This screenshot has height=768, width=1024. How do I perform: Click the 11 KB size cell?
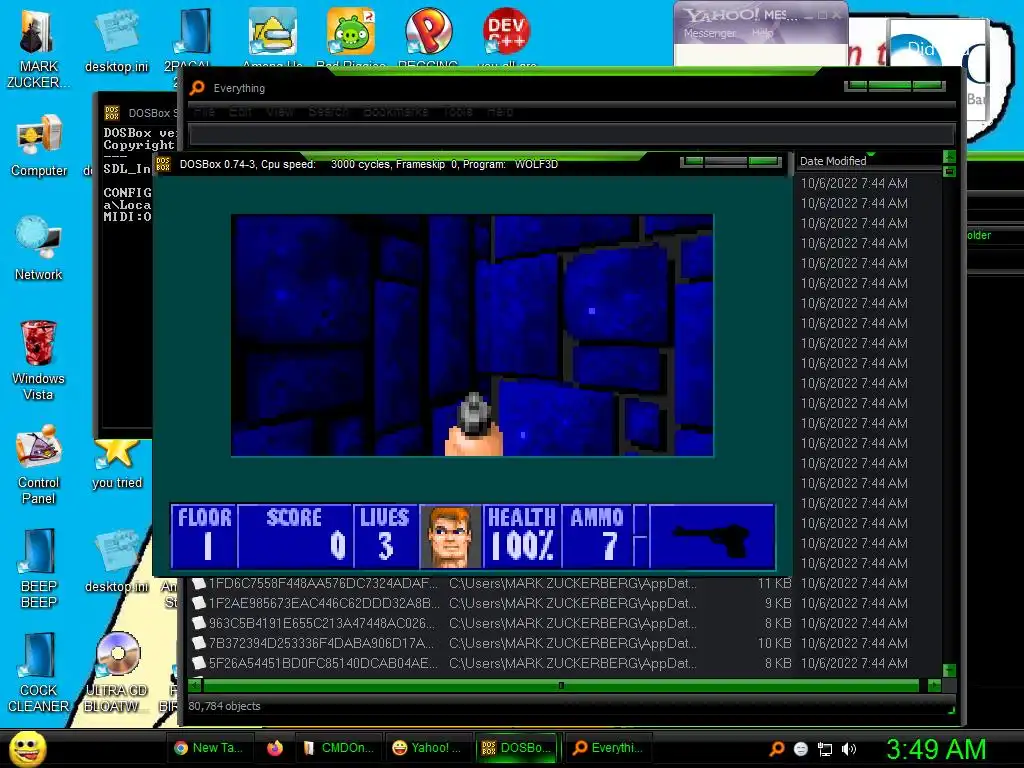tap(774, 583)
